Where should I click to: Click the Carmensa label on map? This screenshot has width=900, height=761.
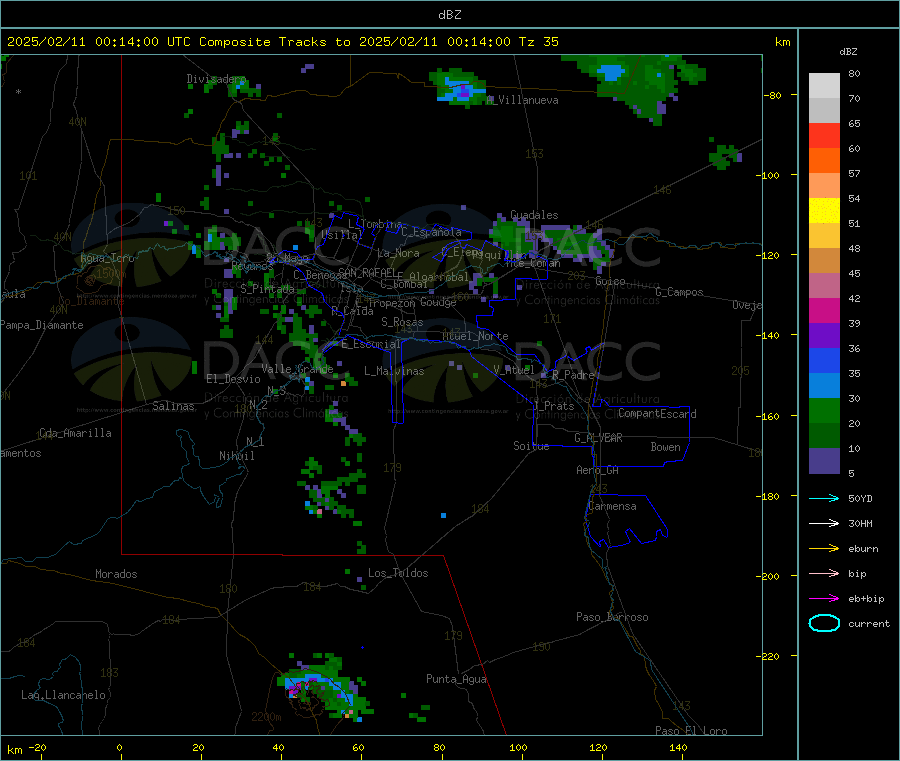pyautogui.click(x=612, y=506)
